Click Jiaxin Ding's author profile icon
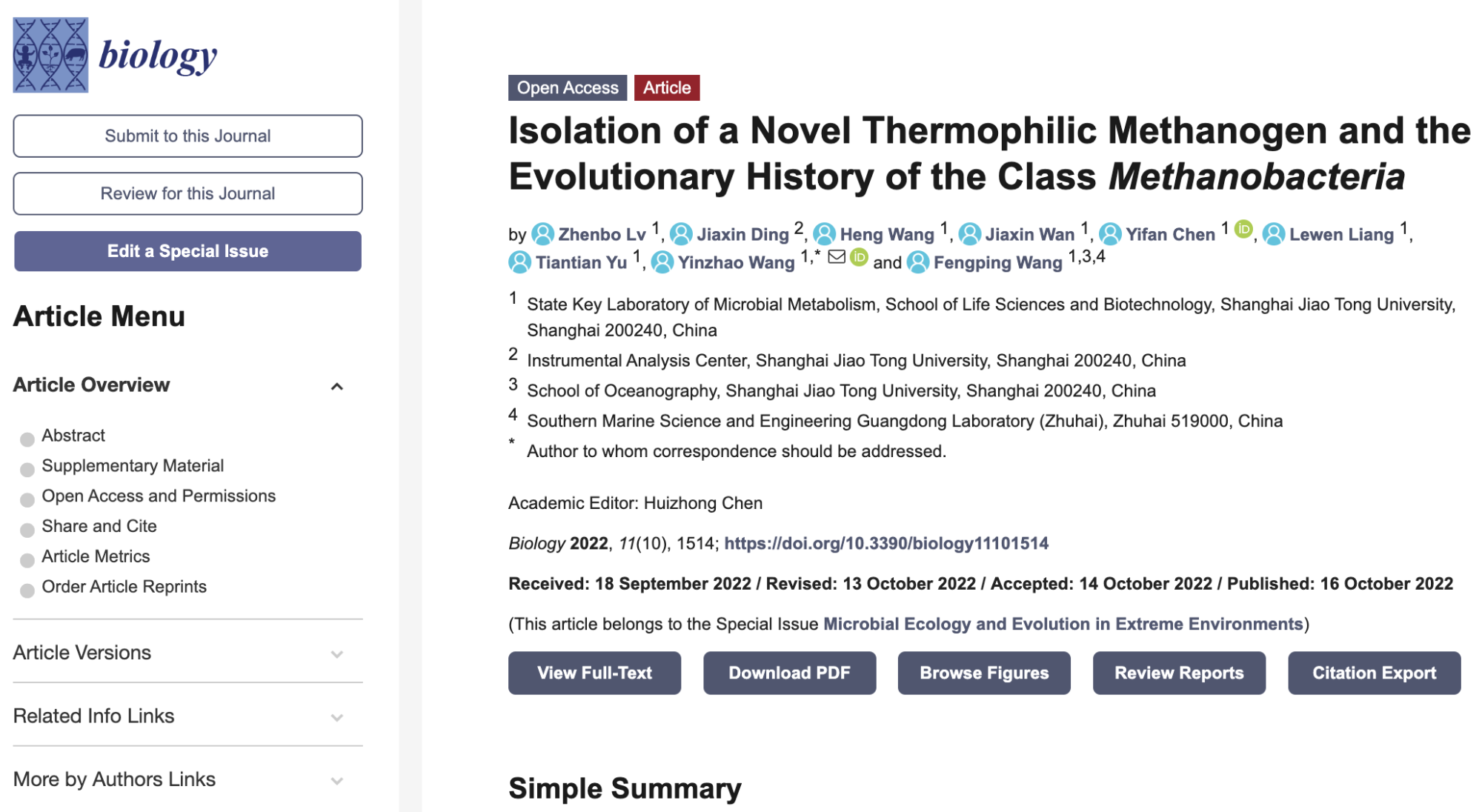This screenshot has height=812, width=1482. coord(681,234)
